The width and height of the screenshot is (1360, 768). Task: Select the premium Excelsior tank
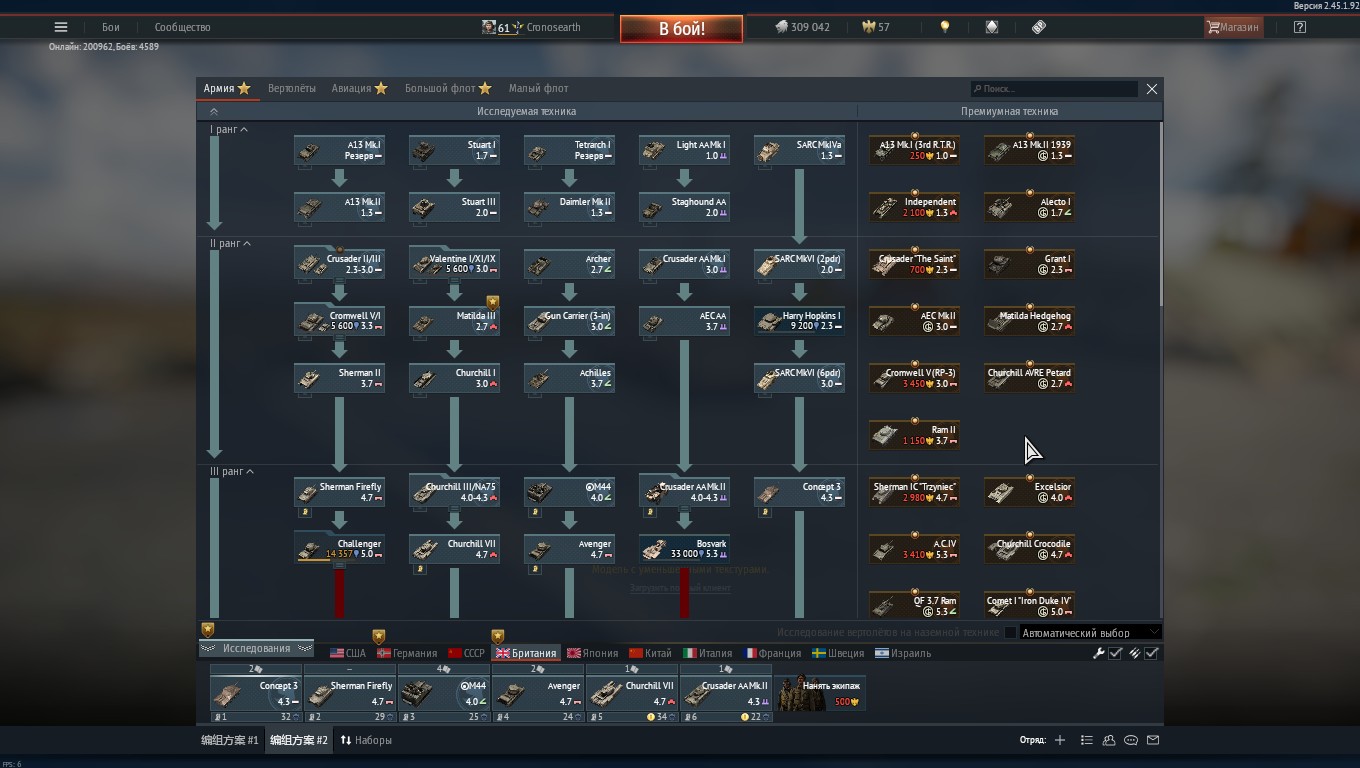tap(1029, 492)
